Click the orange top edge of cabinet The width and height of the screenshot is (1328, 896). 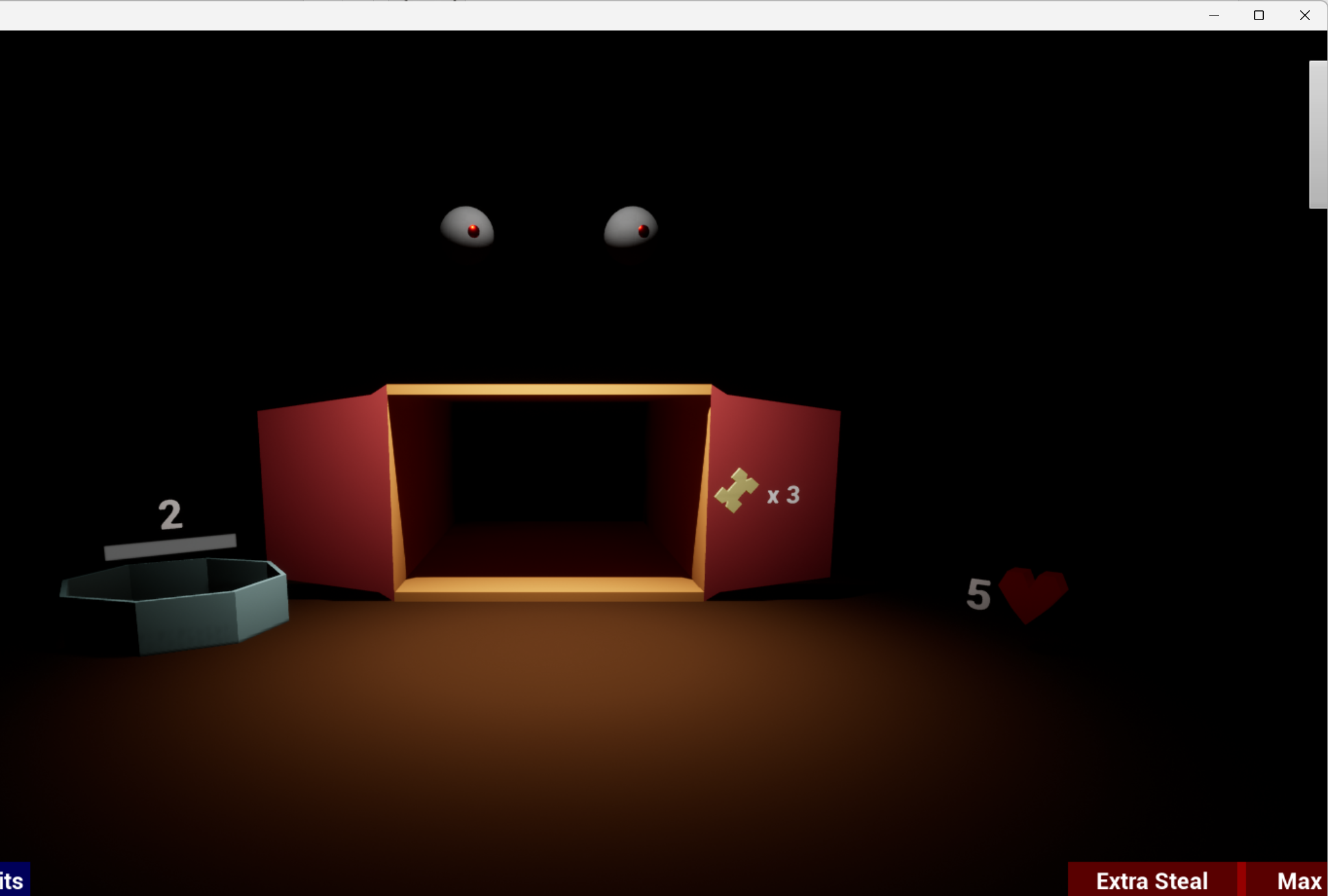(x=549, y=389)
